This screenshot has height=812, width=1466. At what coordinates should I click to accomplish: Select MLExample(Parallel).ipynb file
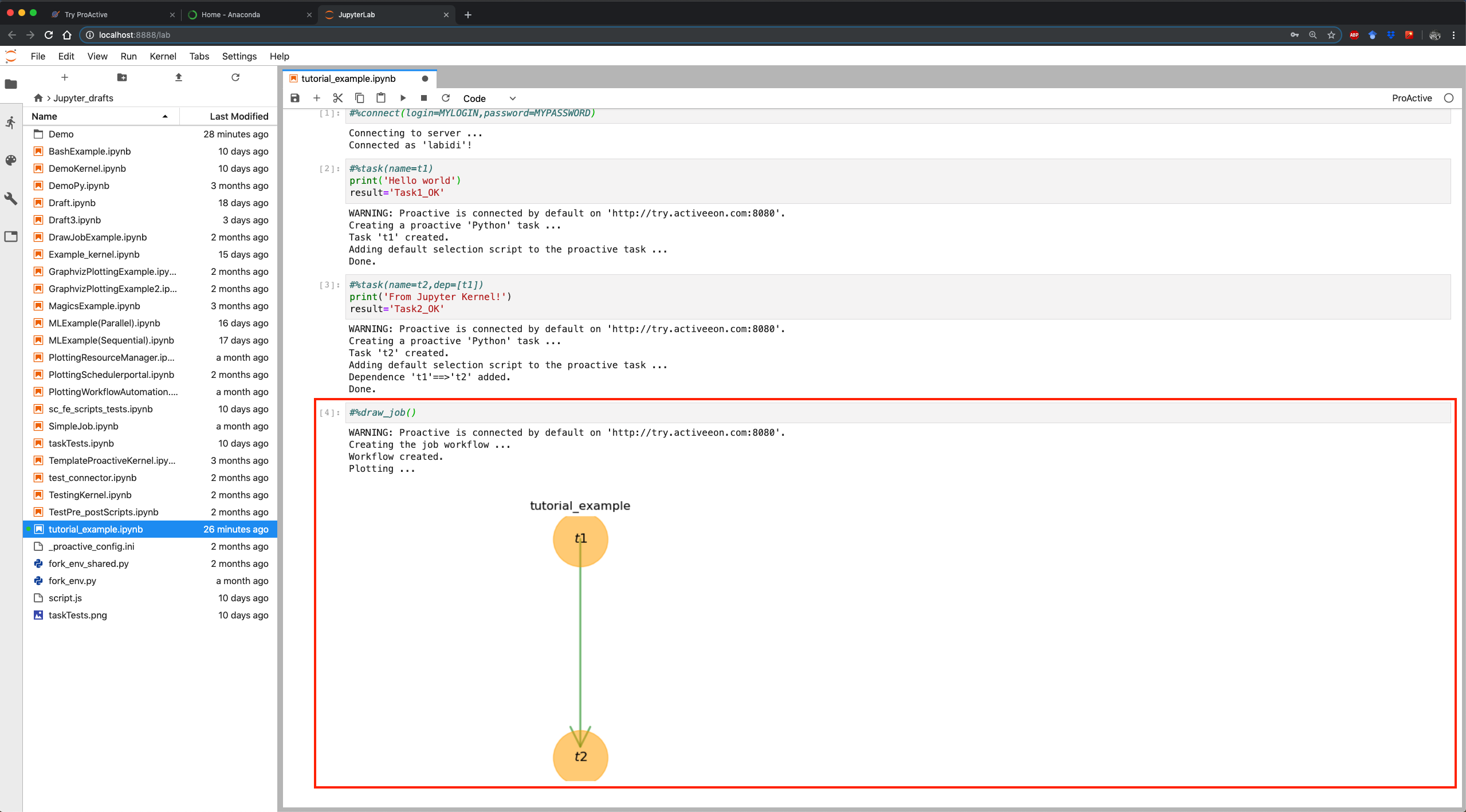tap(150, 323)
